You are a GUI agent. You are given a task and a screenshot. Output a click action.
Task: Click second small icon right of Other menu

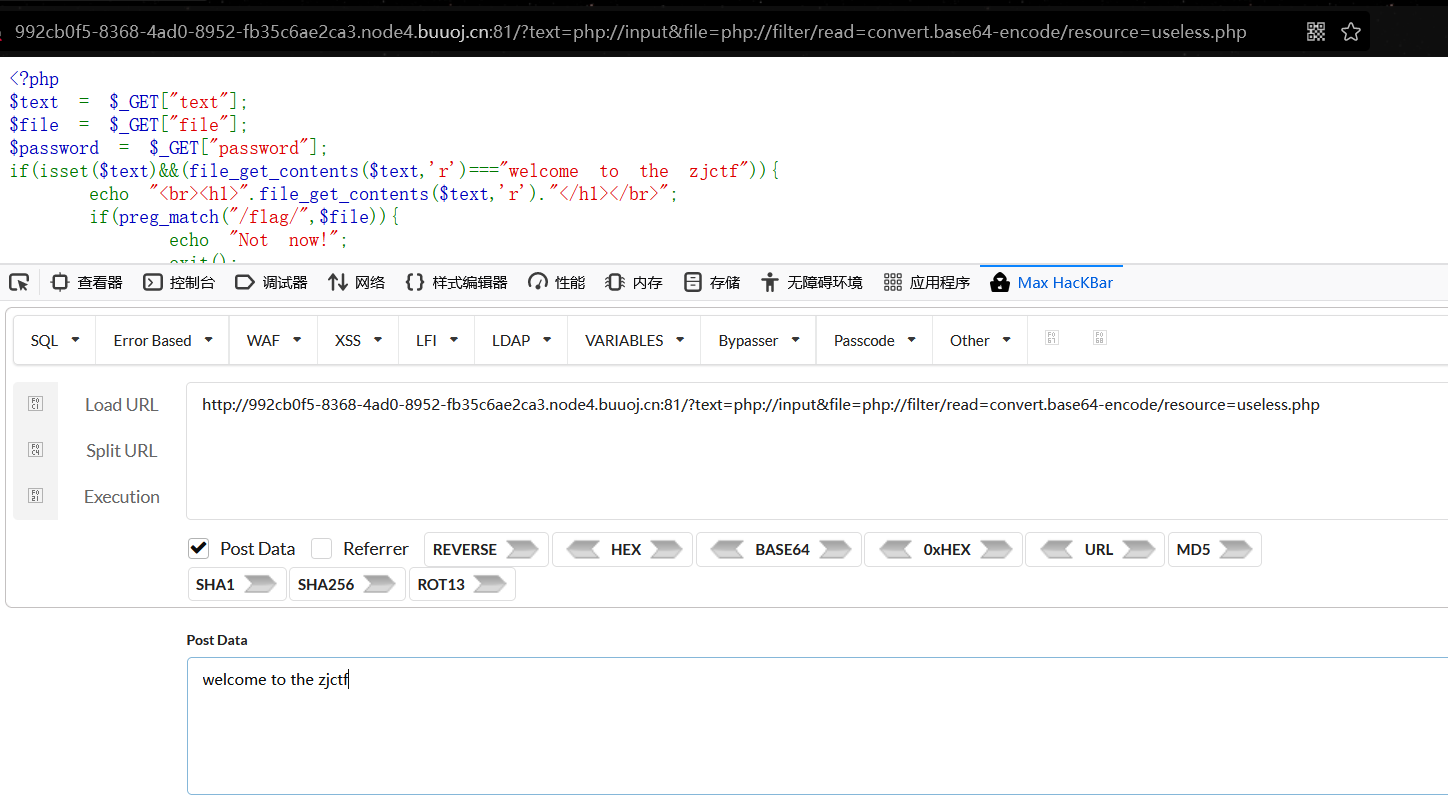tap(1100, 339)
